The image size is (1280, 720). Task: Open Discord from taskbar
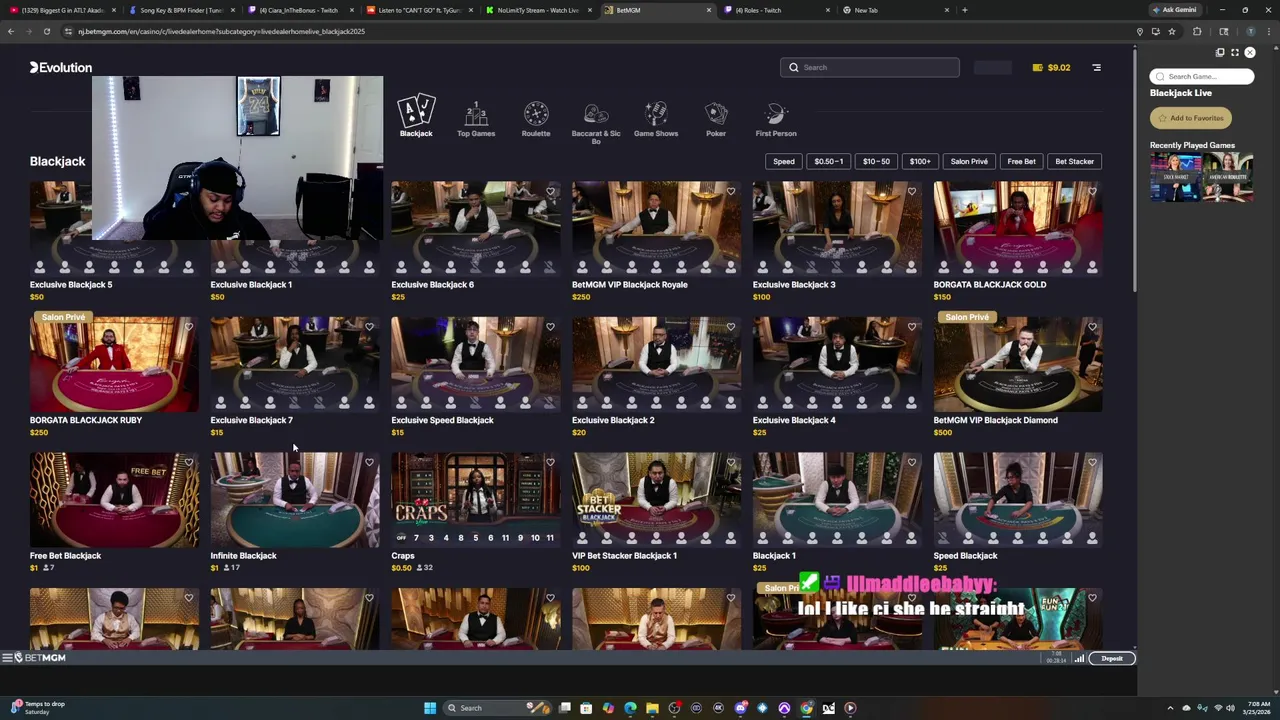(740, 708)
